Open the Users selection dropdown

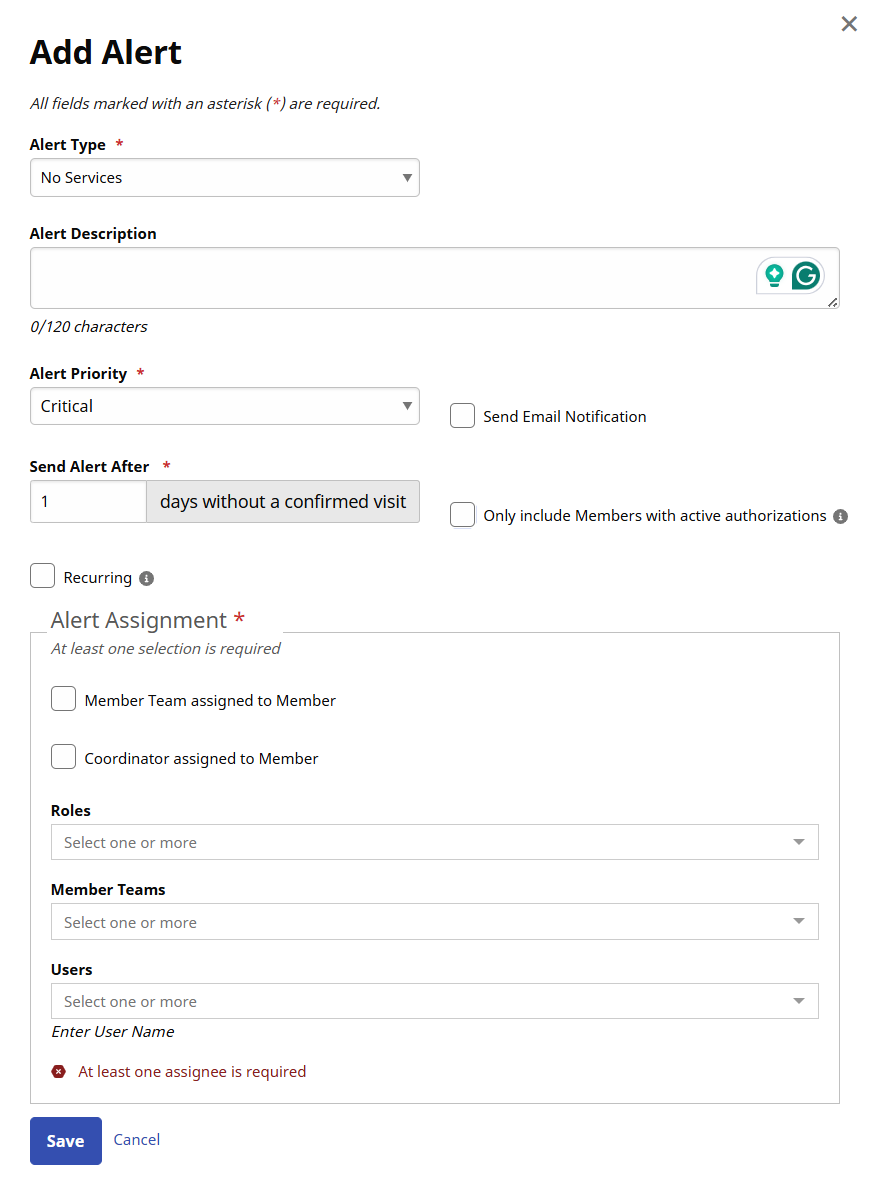click(x=434, y=1001)
